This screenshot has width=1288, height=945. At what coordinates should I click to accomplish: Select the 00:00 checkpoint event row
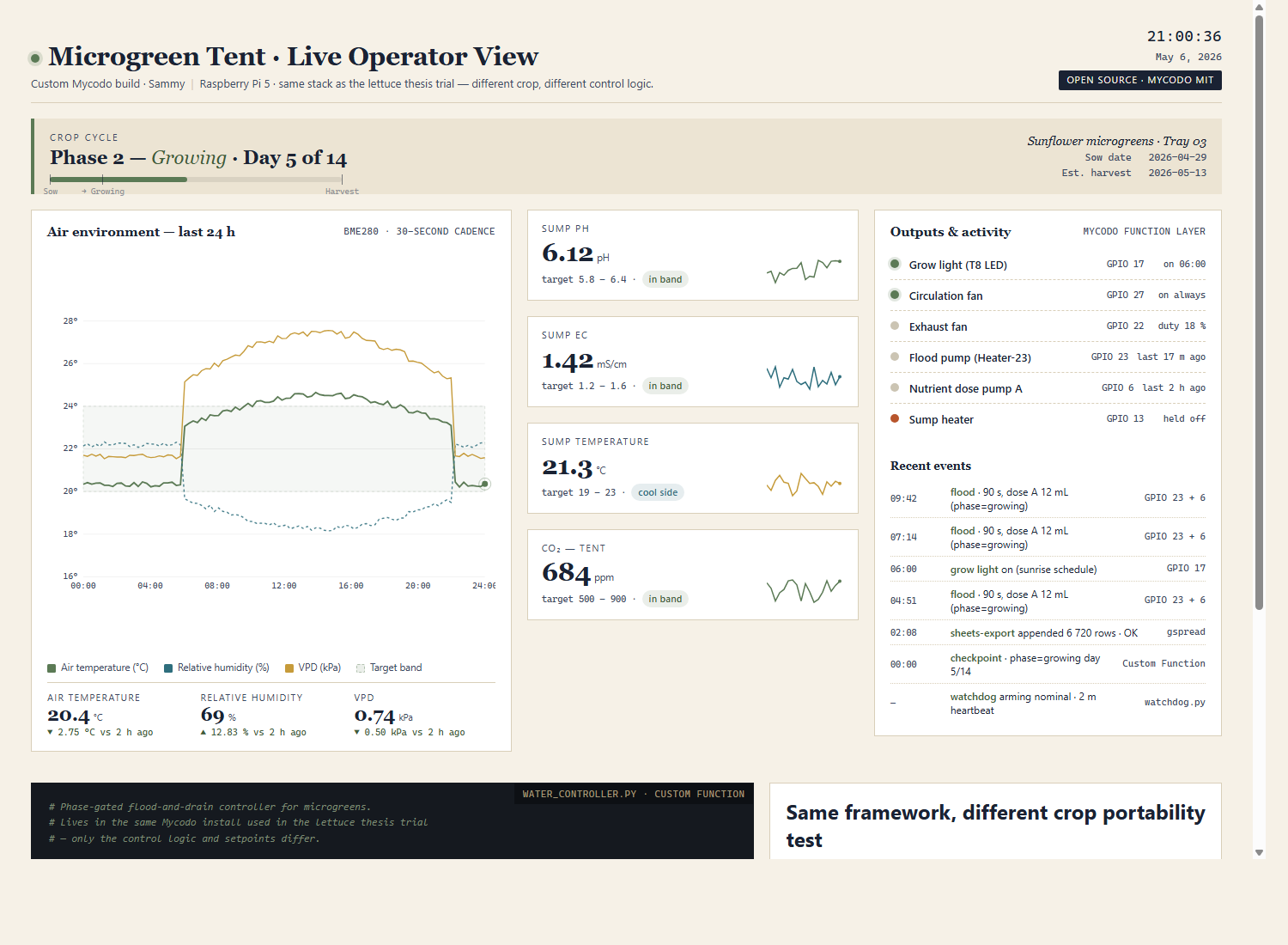click(1048, 664)
